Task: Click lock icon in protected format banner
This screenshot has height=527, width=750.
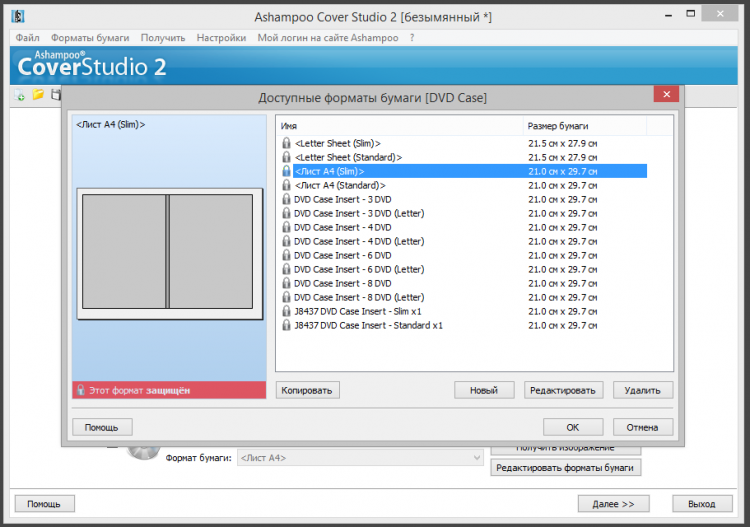Action: click(x=81, y=390)
